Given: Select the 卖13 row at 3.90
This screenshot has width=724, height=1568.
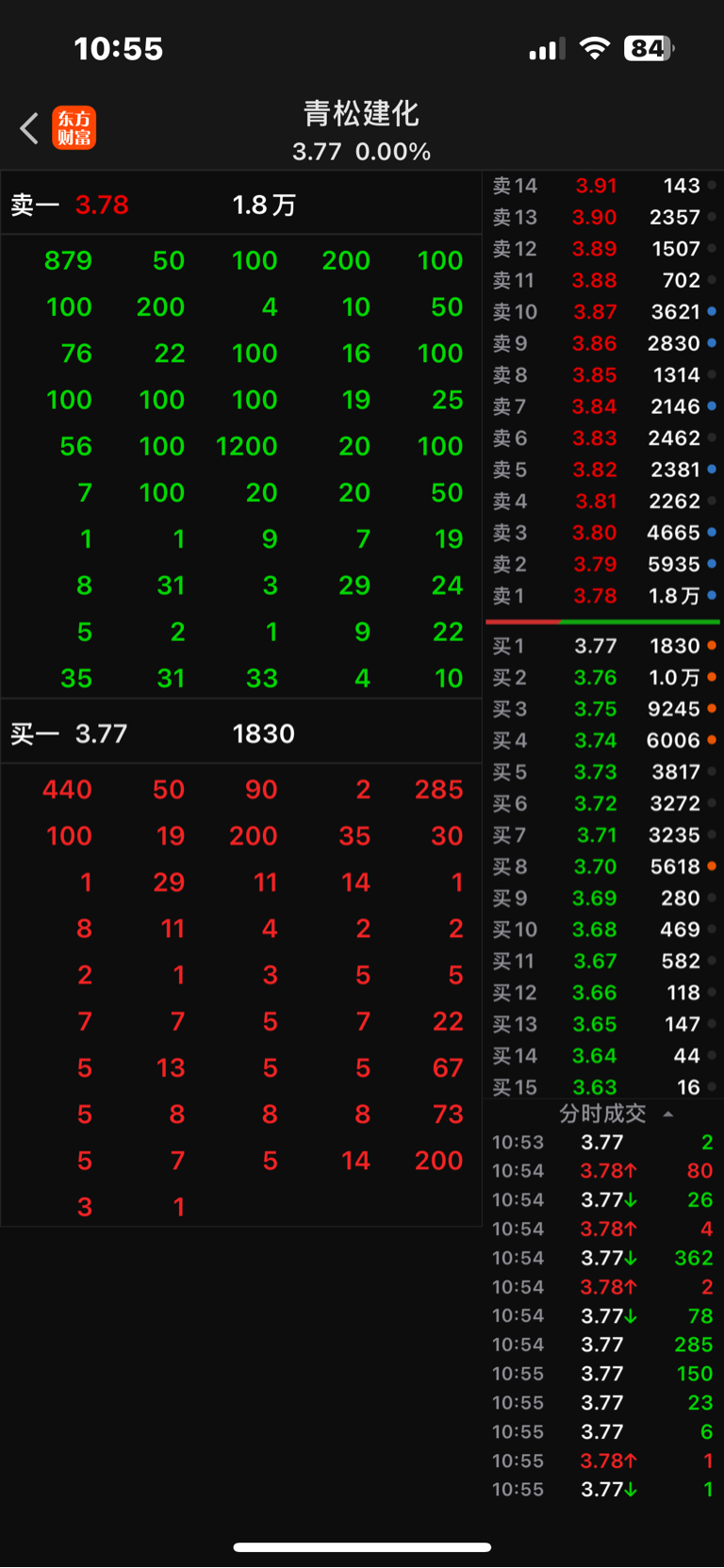Looking at the screenshot, I should [x=603, y=217].
